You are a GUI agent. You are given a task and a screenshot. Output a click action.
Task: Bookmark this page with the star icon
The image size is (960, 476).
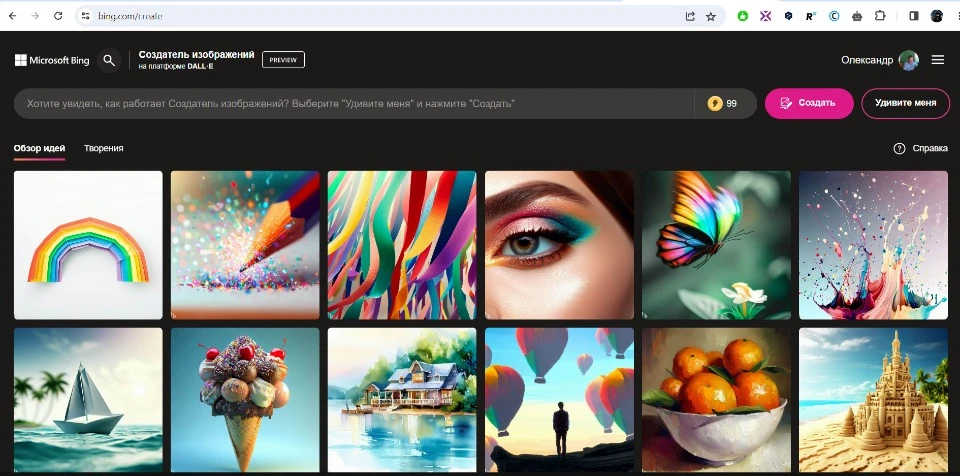(711, 16)
